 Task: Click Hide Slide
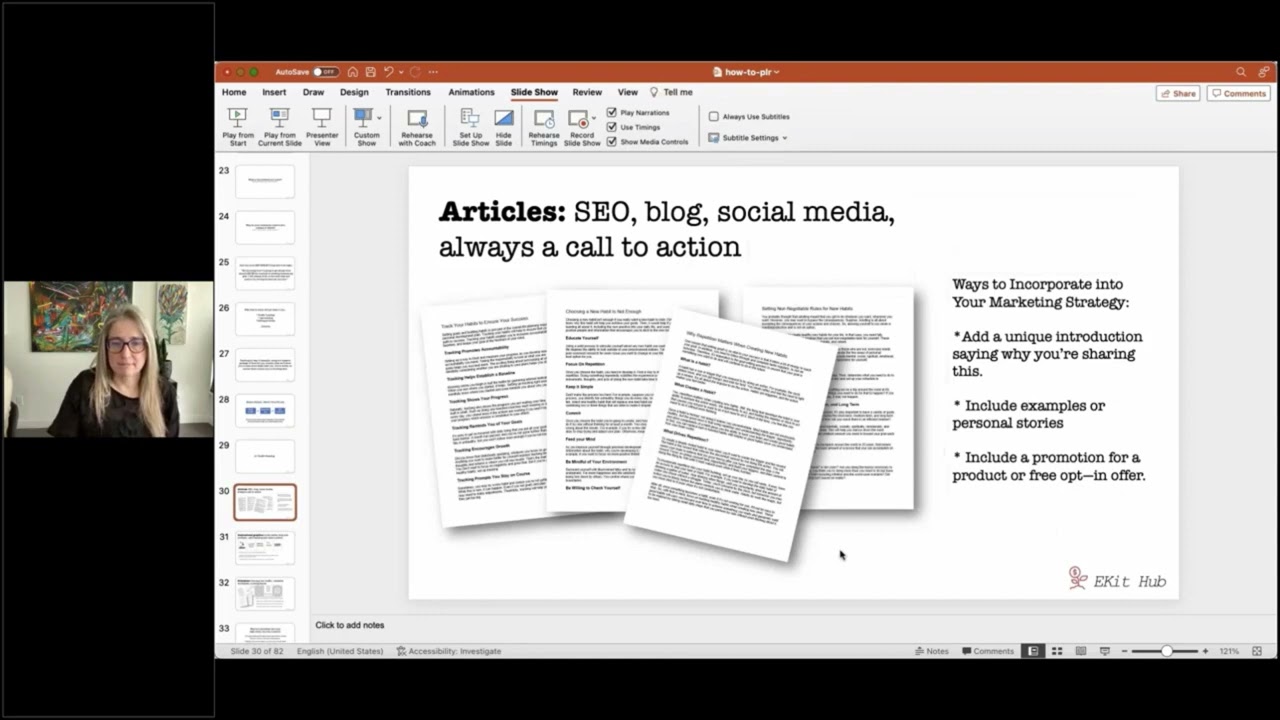pos(504,127)
